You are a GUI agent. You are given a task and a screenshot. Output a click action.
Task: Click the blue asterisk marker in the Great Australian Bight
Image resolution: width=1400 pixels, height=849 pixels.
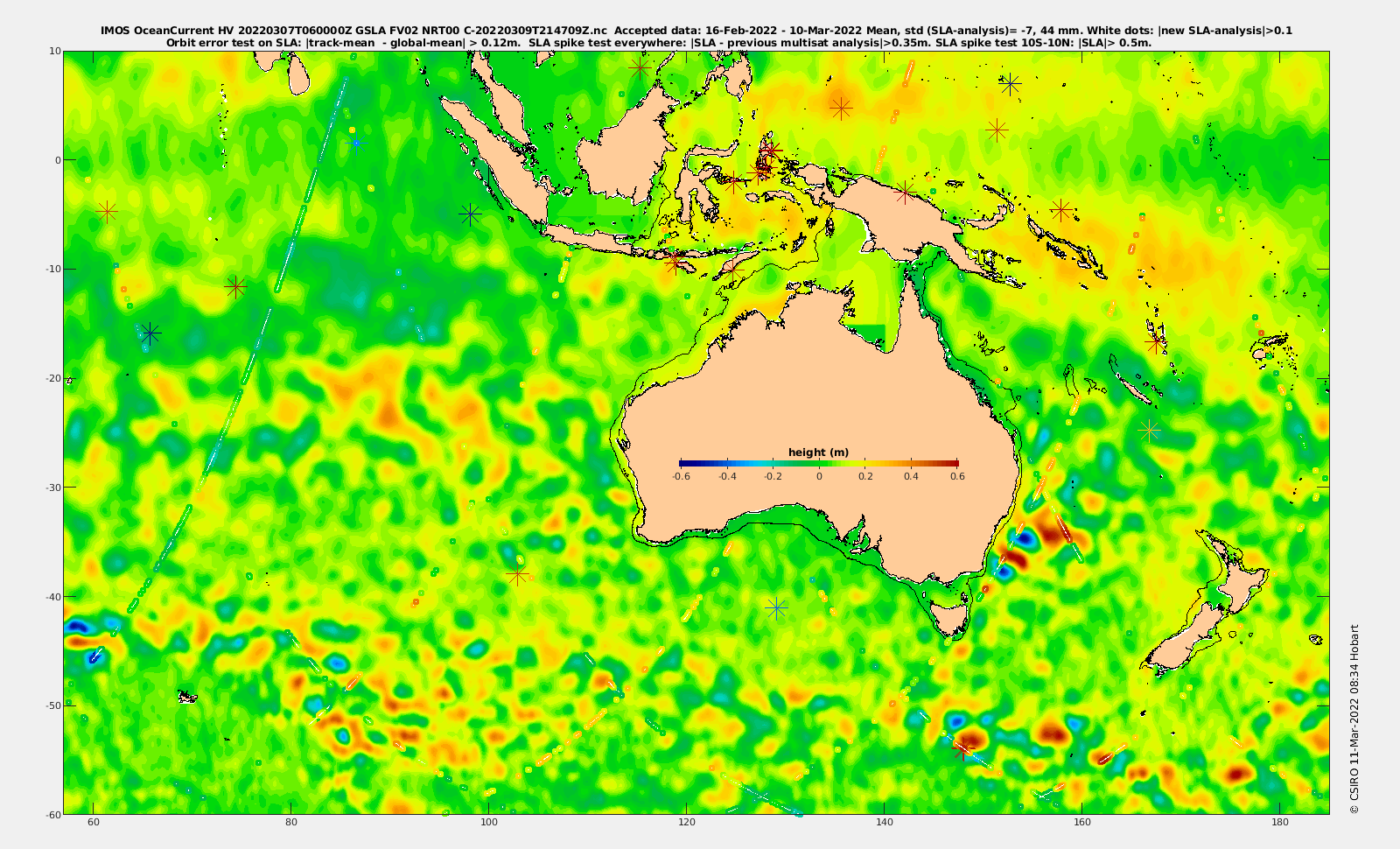776,607
